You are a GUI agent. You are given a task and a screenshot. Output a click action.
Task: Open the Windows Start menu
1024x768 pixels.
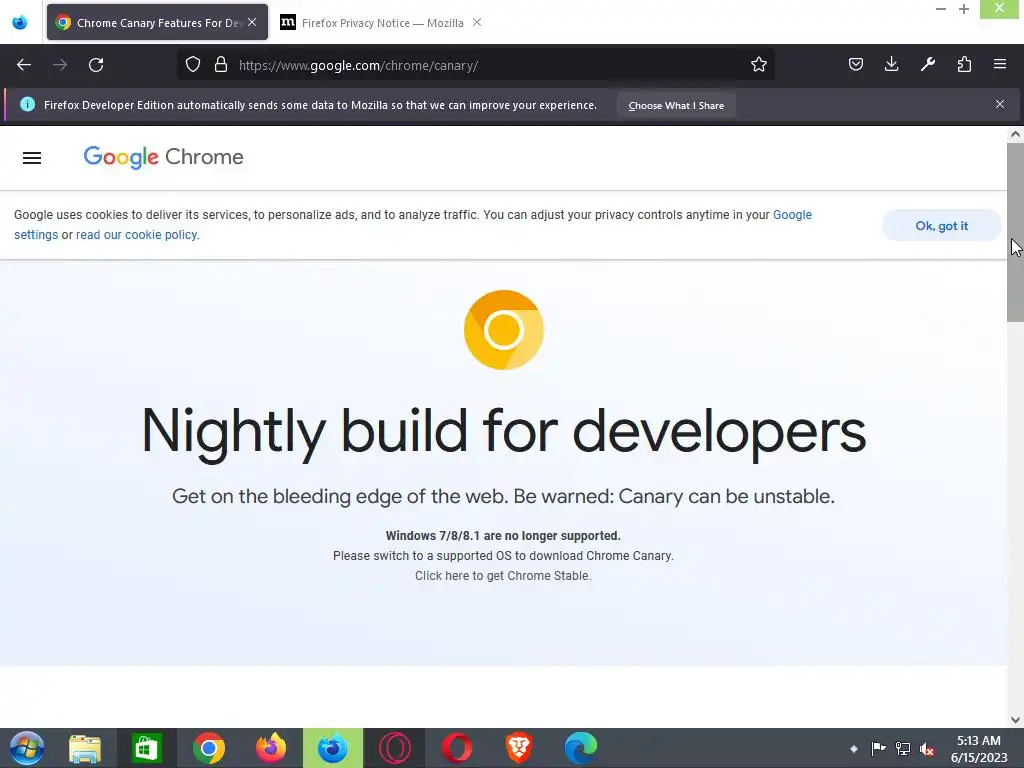[x=27, y=748]
